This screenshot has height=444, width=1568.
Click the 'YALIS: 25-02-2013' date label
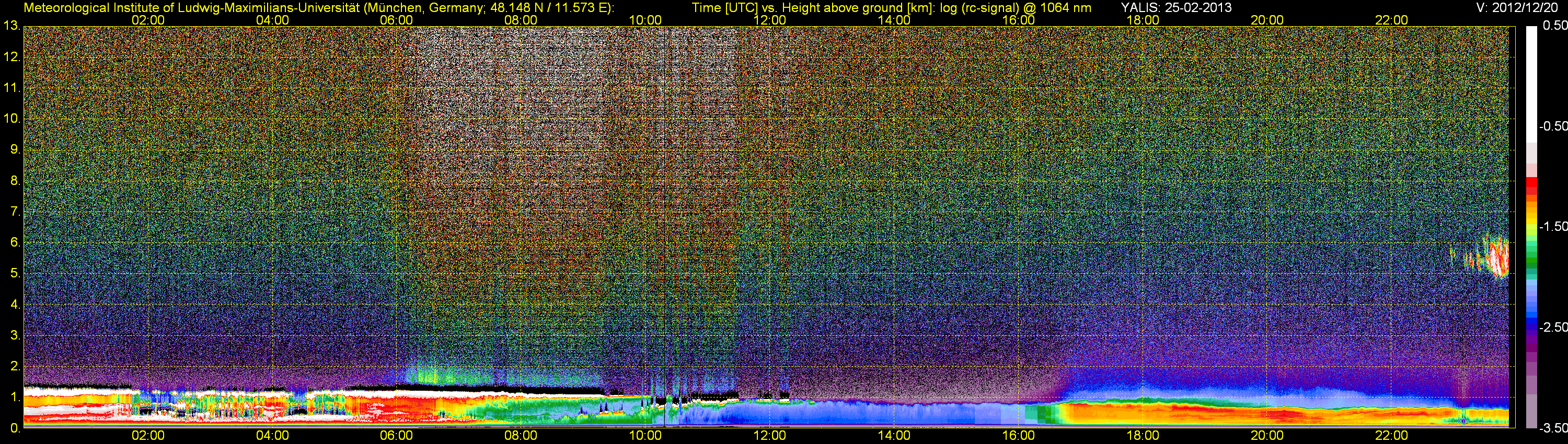1176,7
